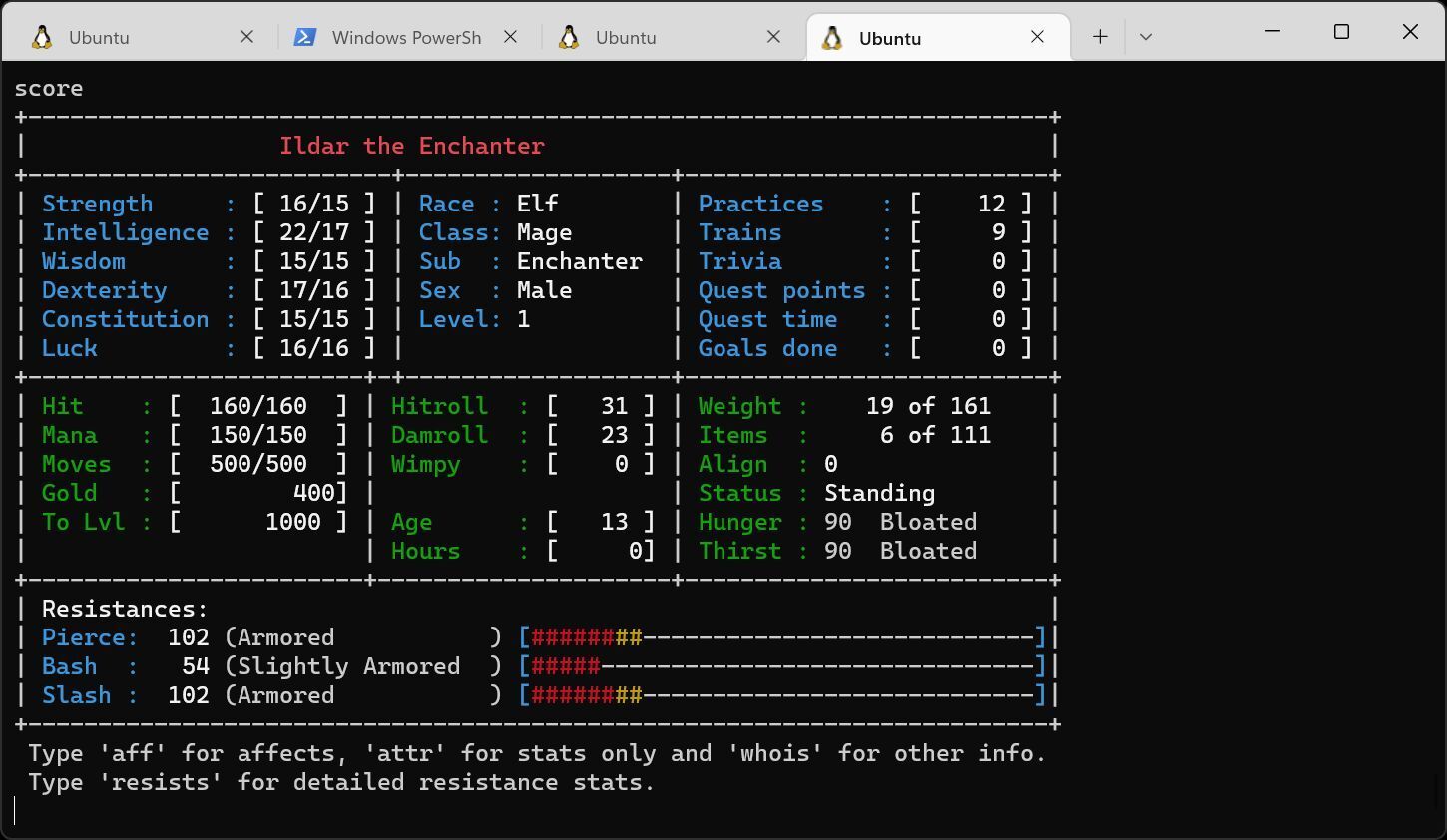Click the word 'score' above the stat sheet

point(48,88)
